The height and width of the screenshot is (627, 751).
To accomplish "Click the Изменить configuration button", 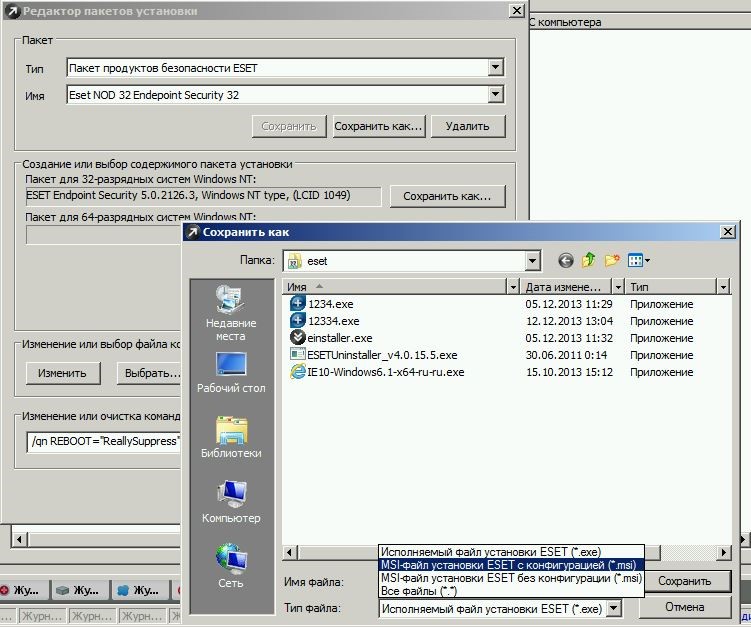I will [x=63, y=373].
